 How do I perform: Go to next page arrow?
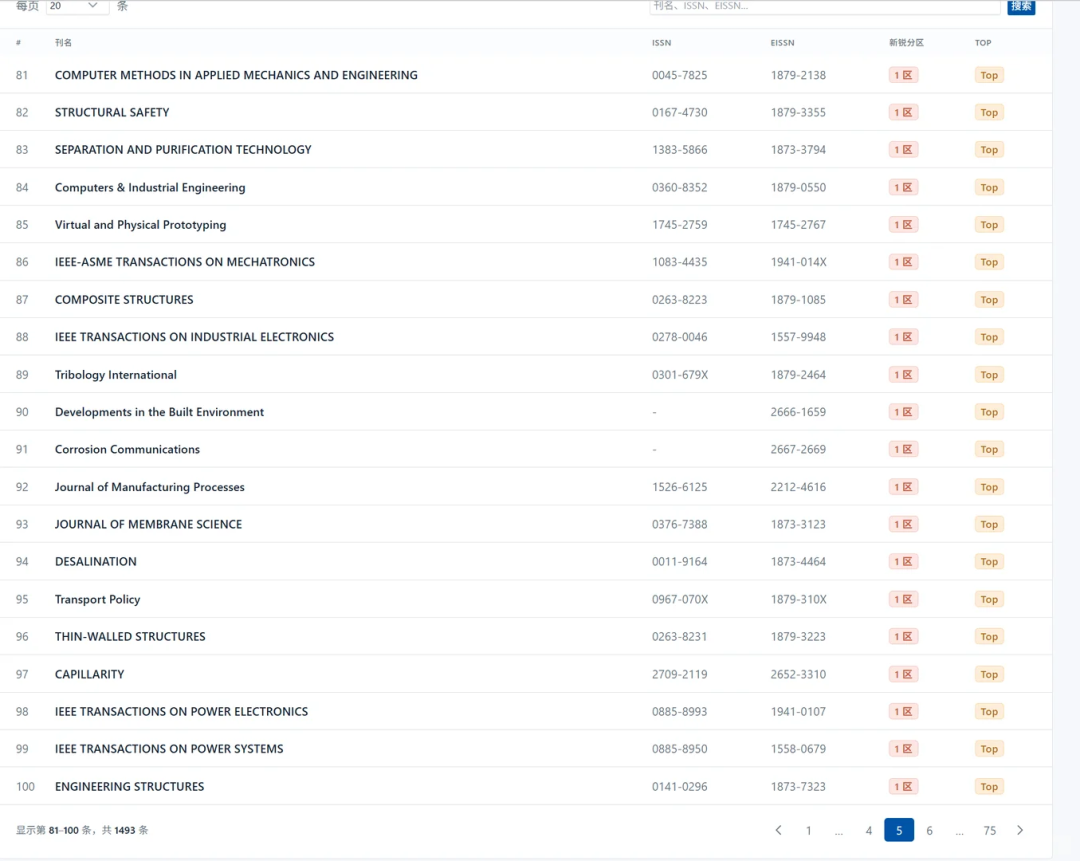[x=1020, y=830]
